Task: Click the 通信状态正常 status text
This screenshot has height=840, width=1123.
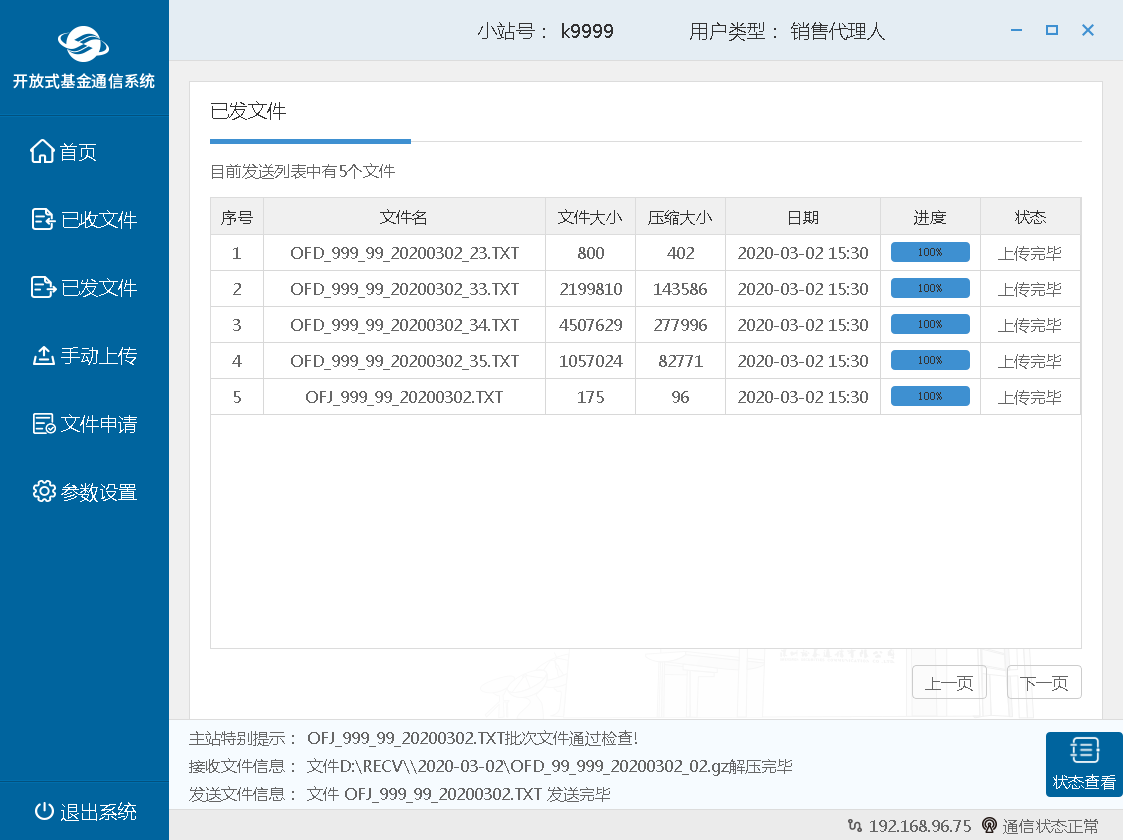Action: [x=1050, y=826]
